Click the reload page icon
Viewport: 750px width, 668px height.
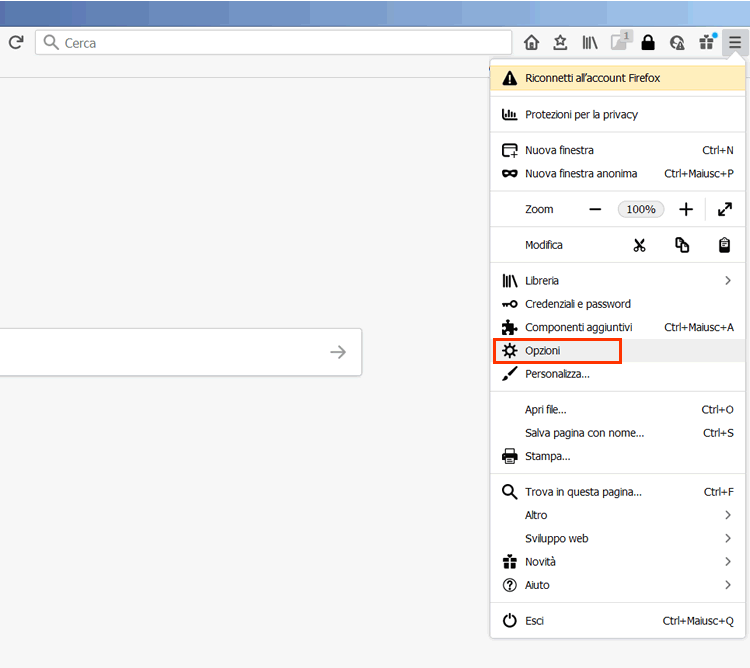pos(16,43)
